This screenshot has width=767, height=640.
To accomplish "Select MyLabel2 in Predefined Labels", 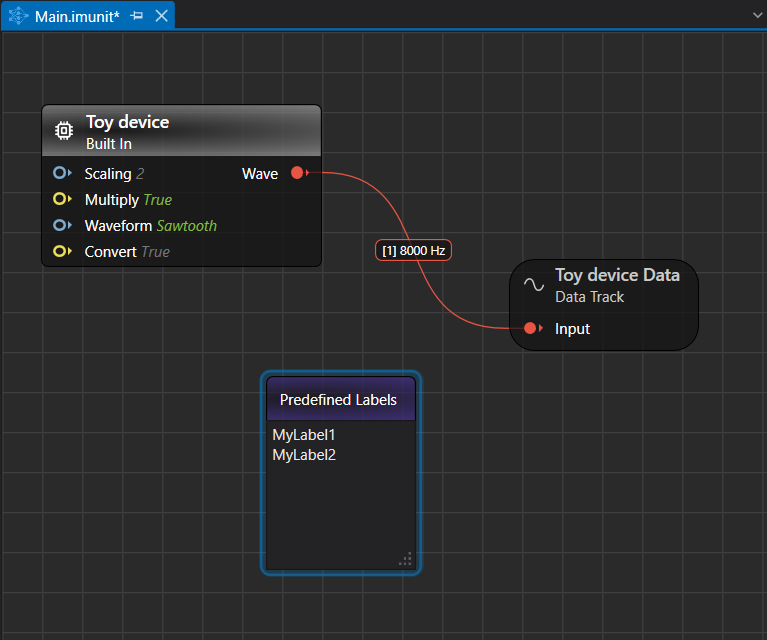I will click(304, 455).
